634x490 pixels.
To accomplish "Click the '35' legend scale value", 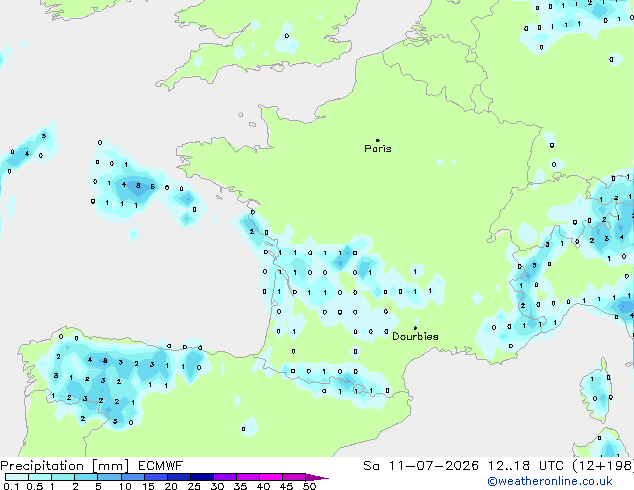I will [240, 486].
